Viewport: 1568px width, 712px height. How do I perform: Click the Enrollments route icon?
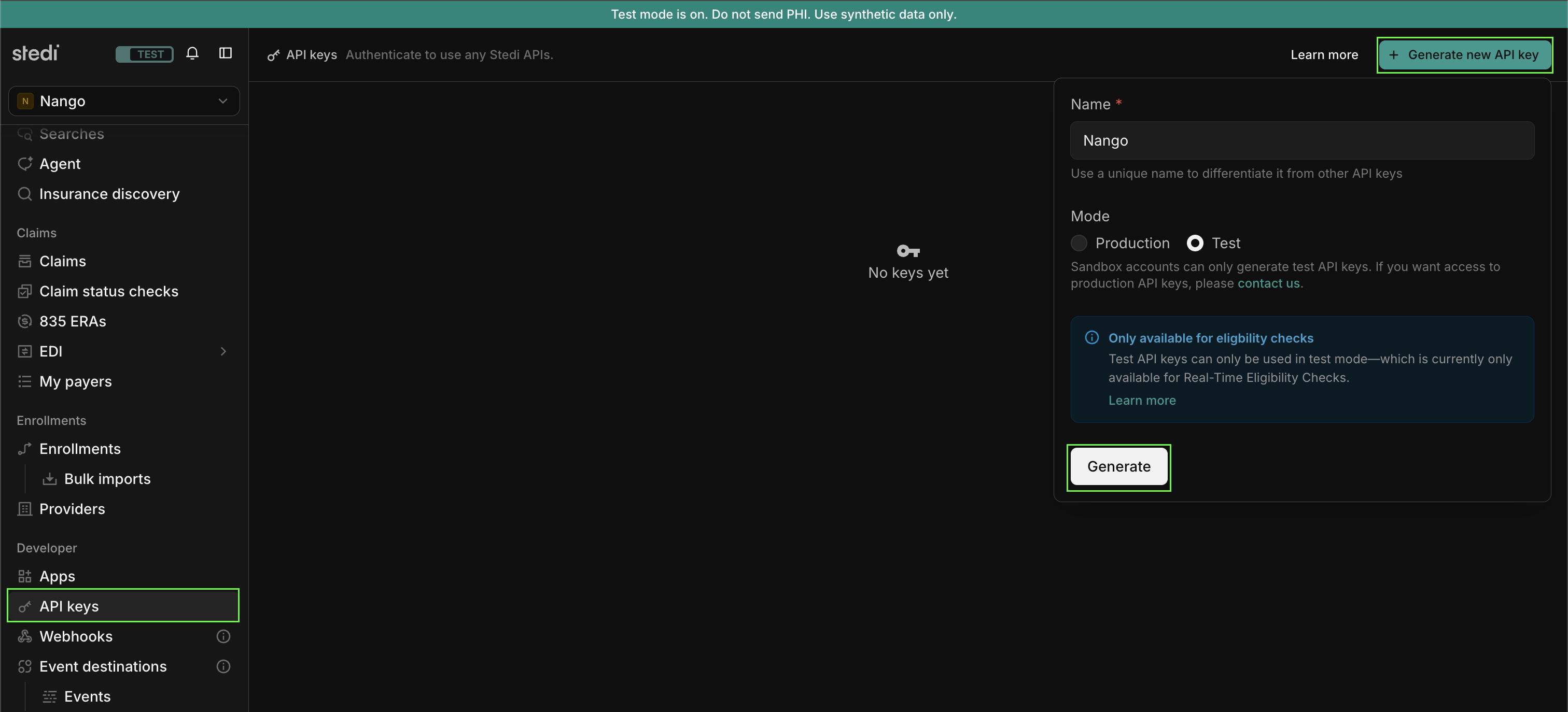pyautogui.click(x=25, y=449)
